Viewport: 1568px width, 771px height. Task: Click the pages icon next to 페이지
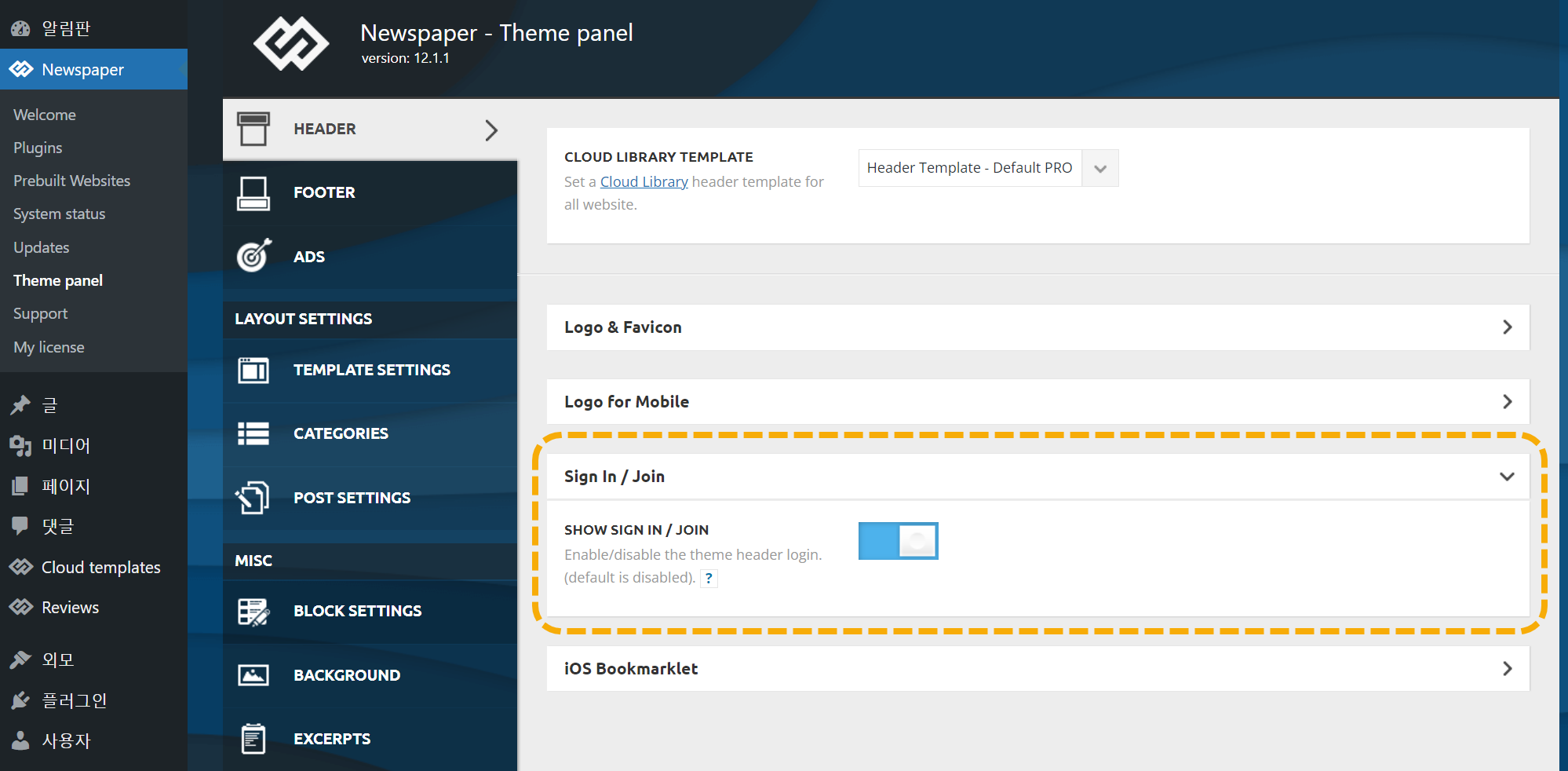pos(20,486)
